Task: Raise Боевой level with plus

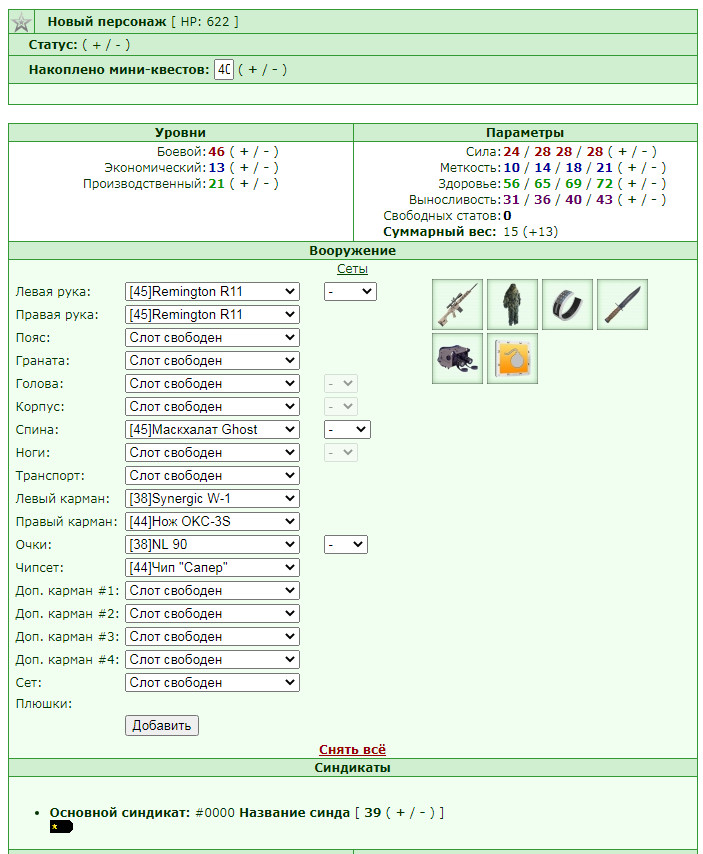Action: tap(244, 151)
